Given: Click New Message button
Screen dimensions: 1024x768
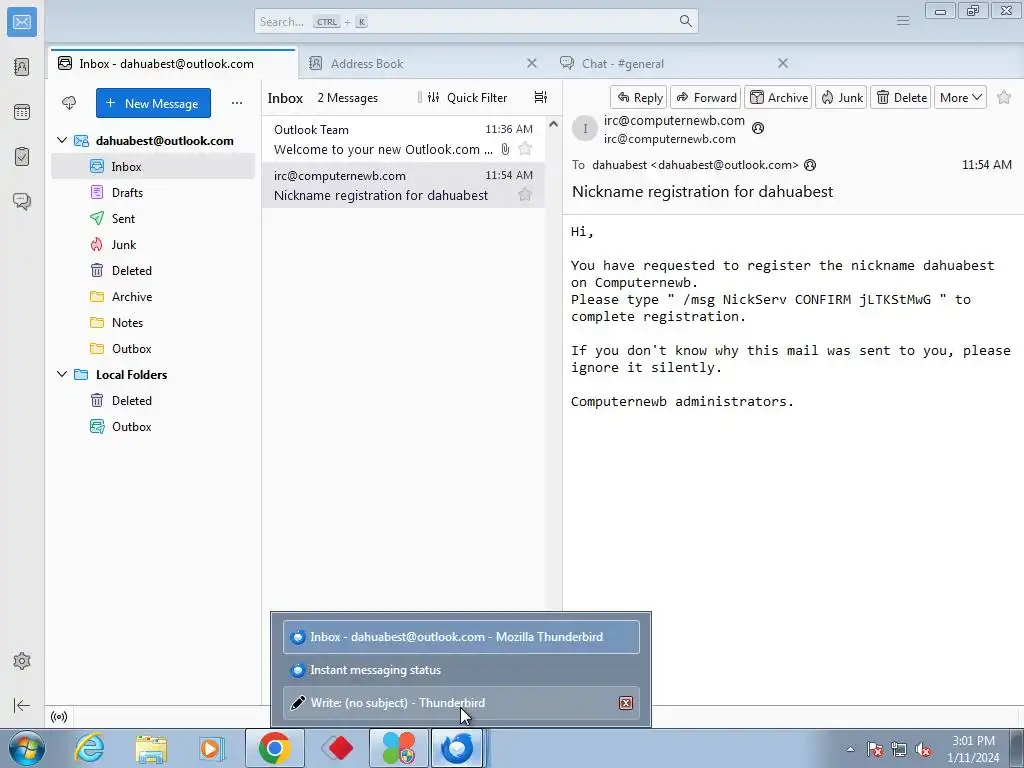Looking at the screenshot, I should click(153, 103).
